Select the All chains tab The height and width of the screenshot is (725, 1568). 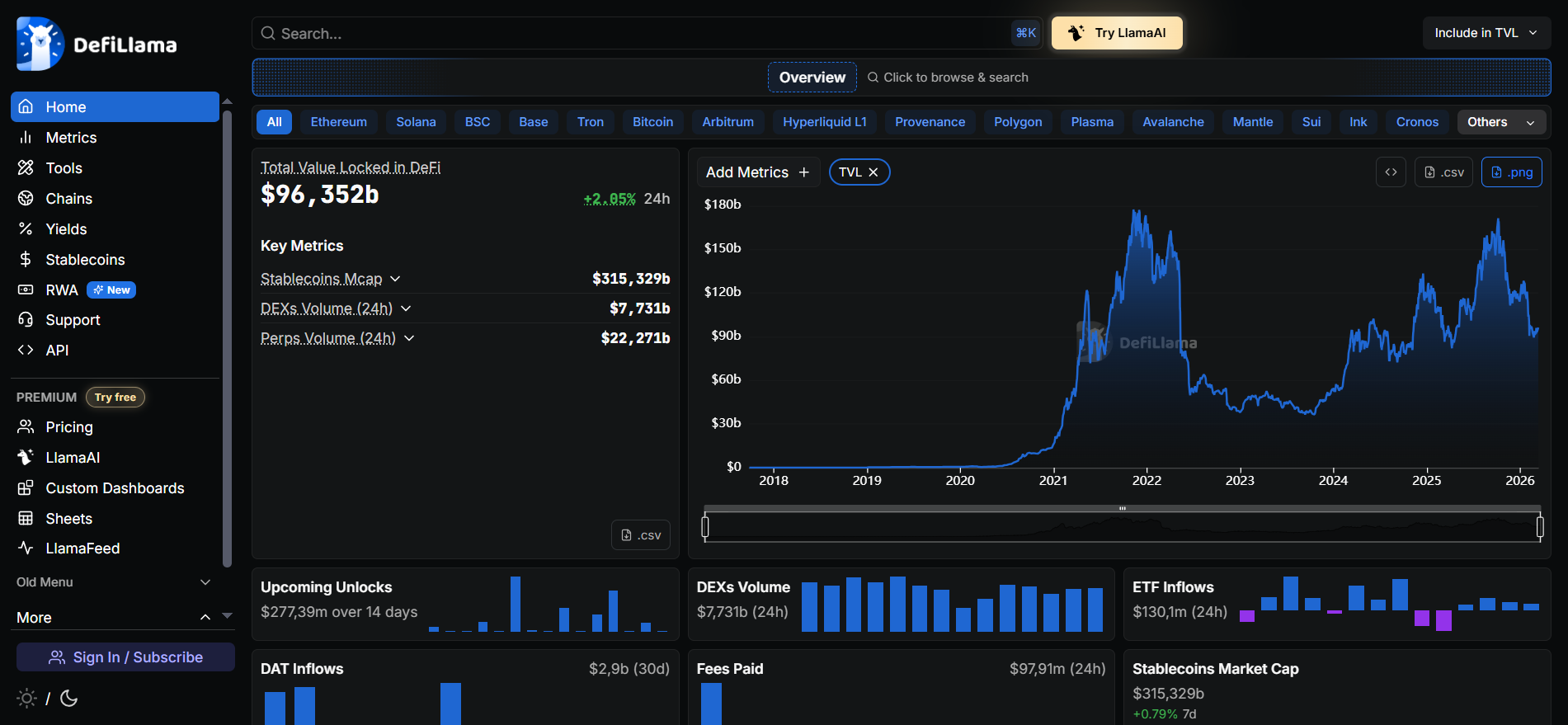pyautogui.click(x=275, y=122)
